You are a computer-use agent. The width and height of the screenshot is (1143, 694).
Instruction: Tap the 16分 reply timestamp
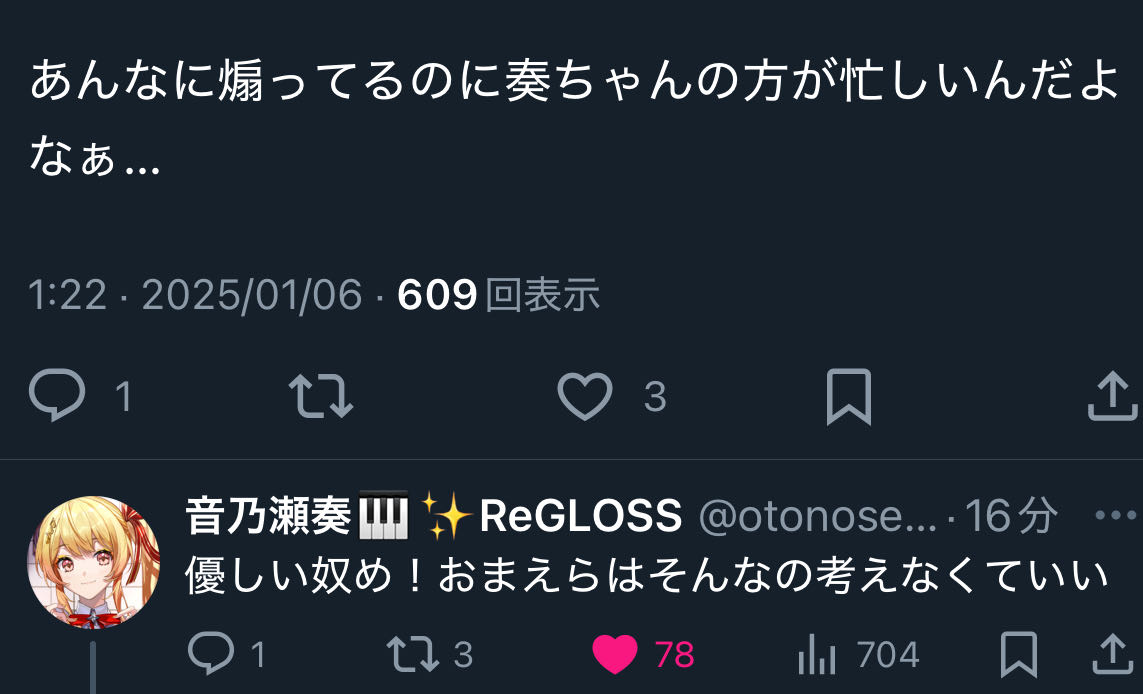(1011, 516)
